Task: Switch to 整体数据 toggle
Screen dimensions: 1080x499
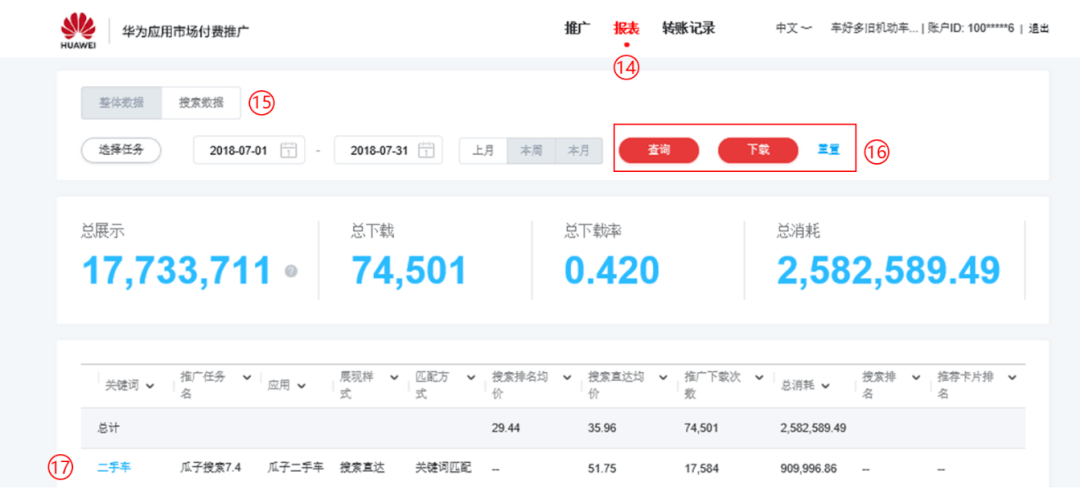Action: click(121, 103)
